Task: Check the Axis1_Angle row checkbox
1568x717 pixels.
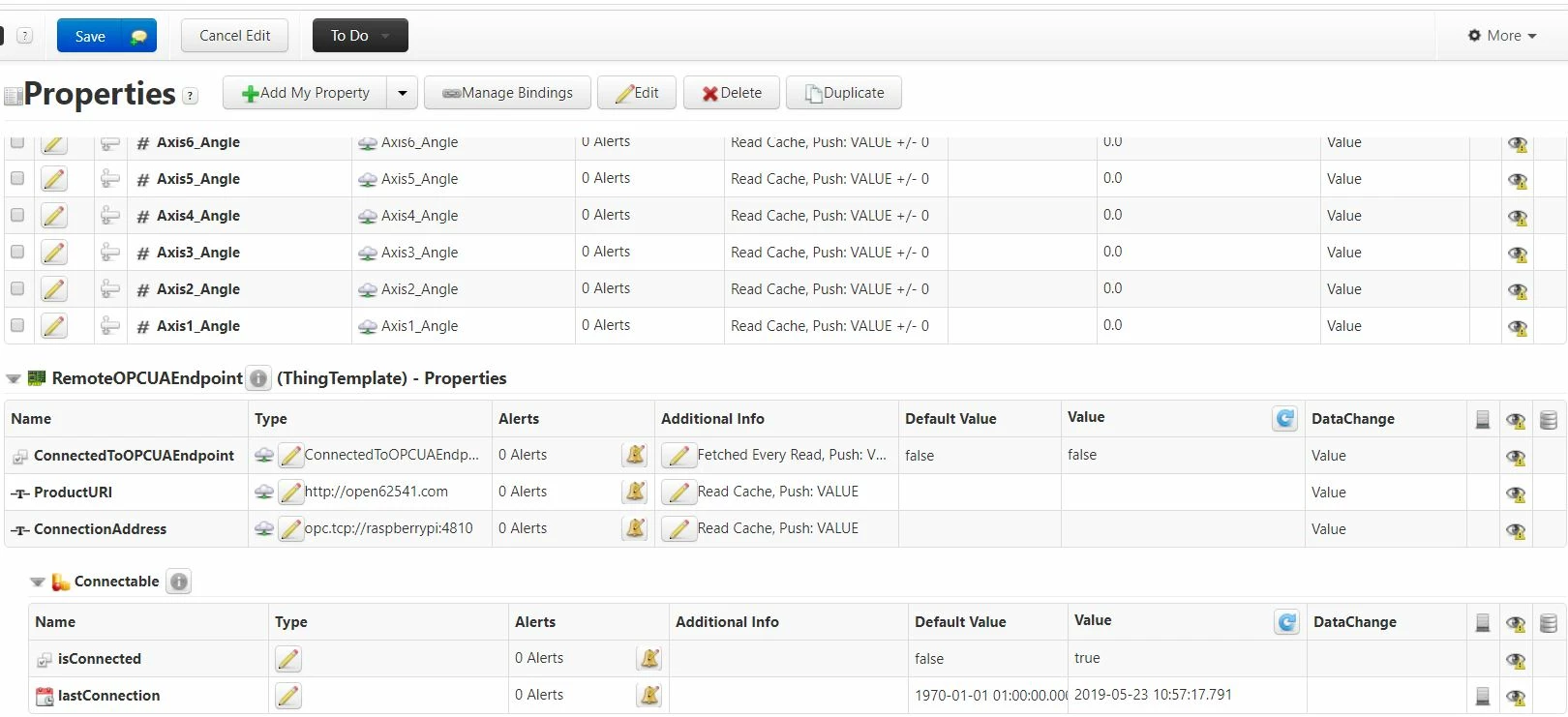Action: click(x=17, y=325)
